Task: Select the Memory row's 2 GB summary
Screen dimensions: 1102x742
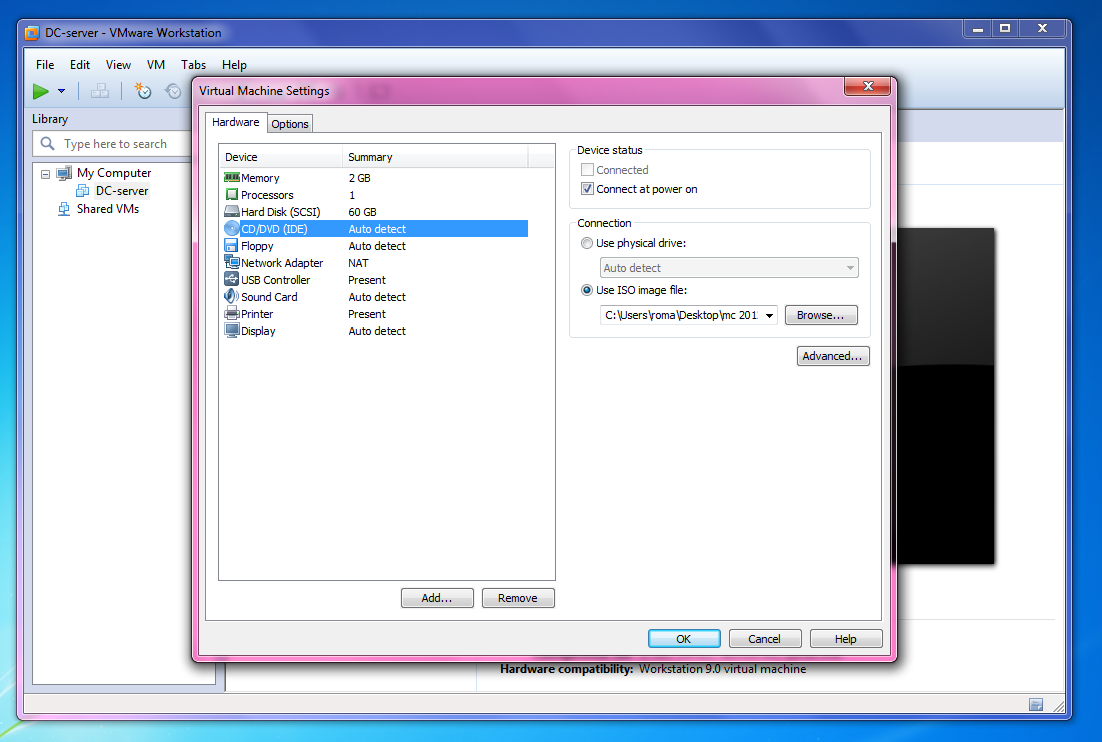Action: [360, 178]
